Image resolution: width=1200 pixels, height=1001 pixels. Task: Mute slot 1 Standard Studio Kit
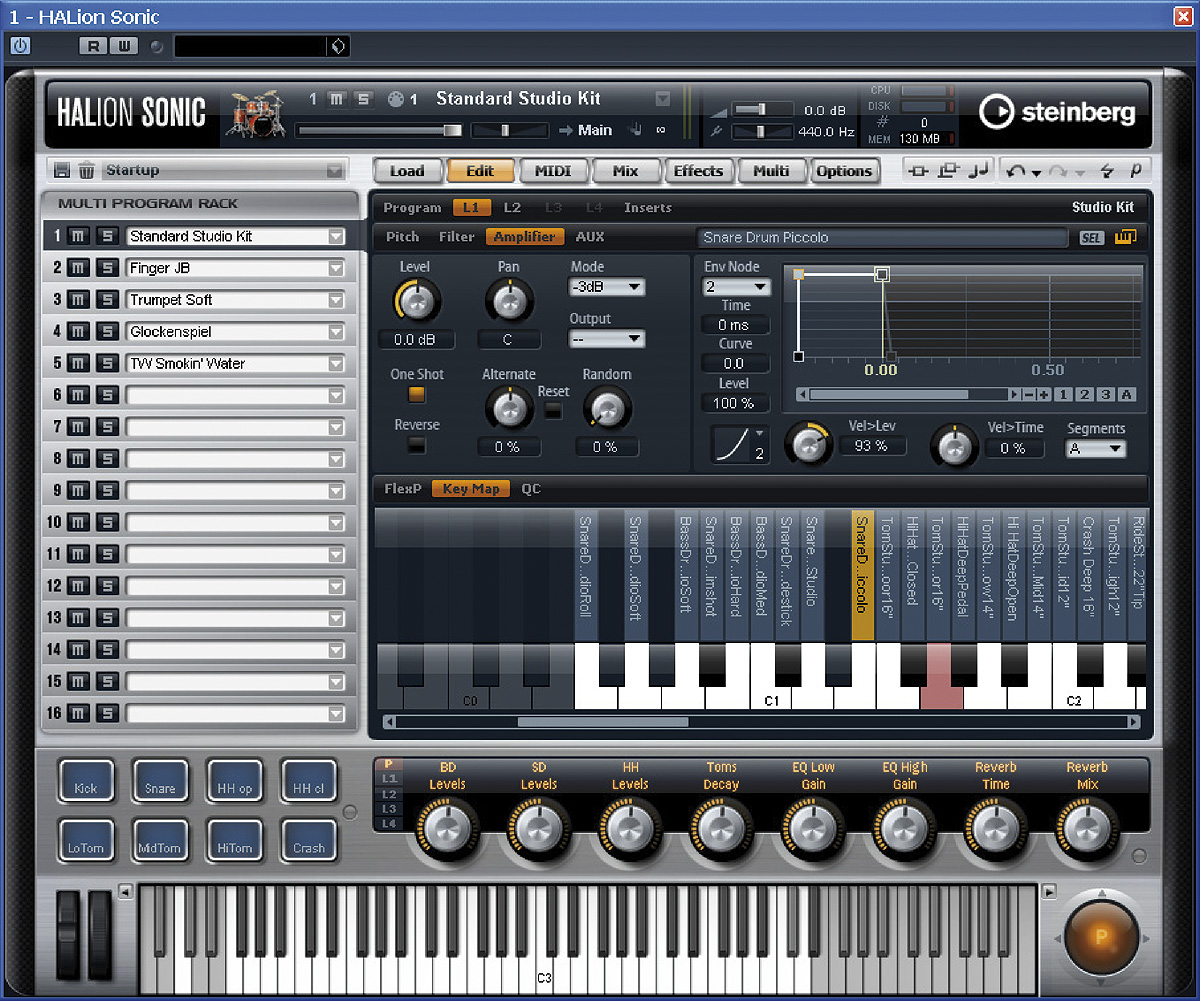click(78, 237)
